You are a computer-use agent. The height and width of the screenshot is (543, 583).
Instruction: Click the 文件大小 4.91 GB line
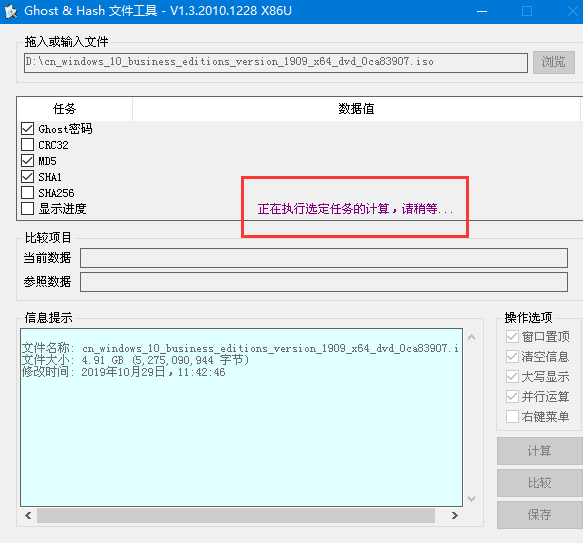pyautogui.click(x=135, y=360)
